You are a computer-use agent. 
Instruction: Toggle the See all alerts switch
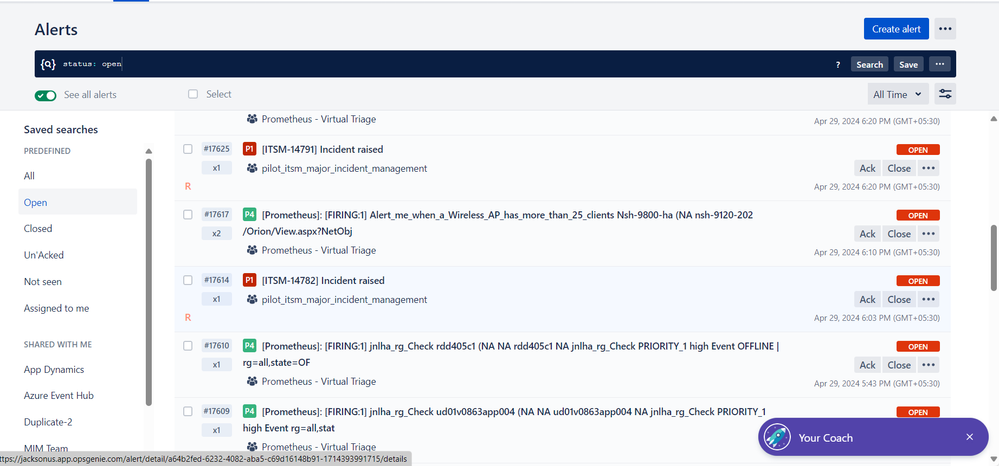(46, 95)
